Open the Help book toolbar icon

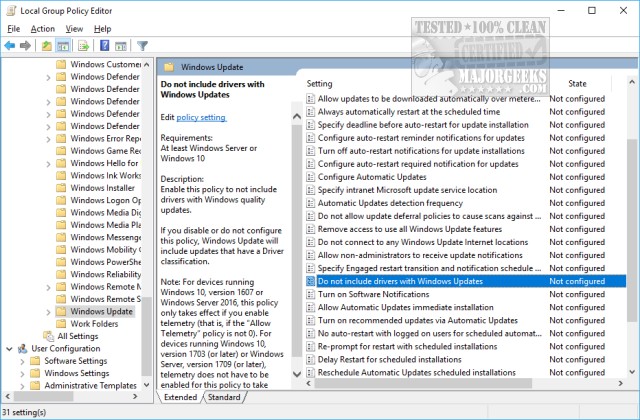[104, 45]
